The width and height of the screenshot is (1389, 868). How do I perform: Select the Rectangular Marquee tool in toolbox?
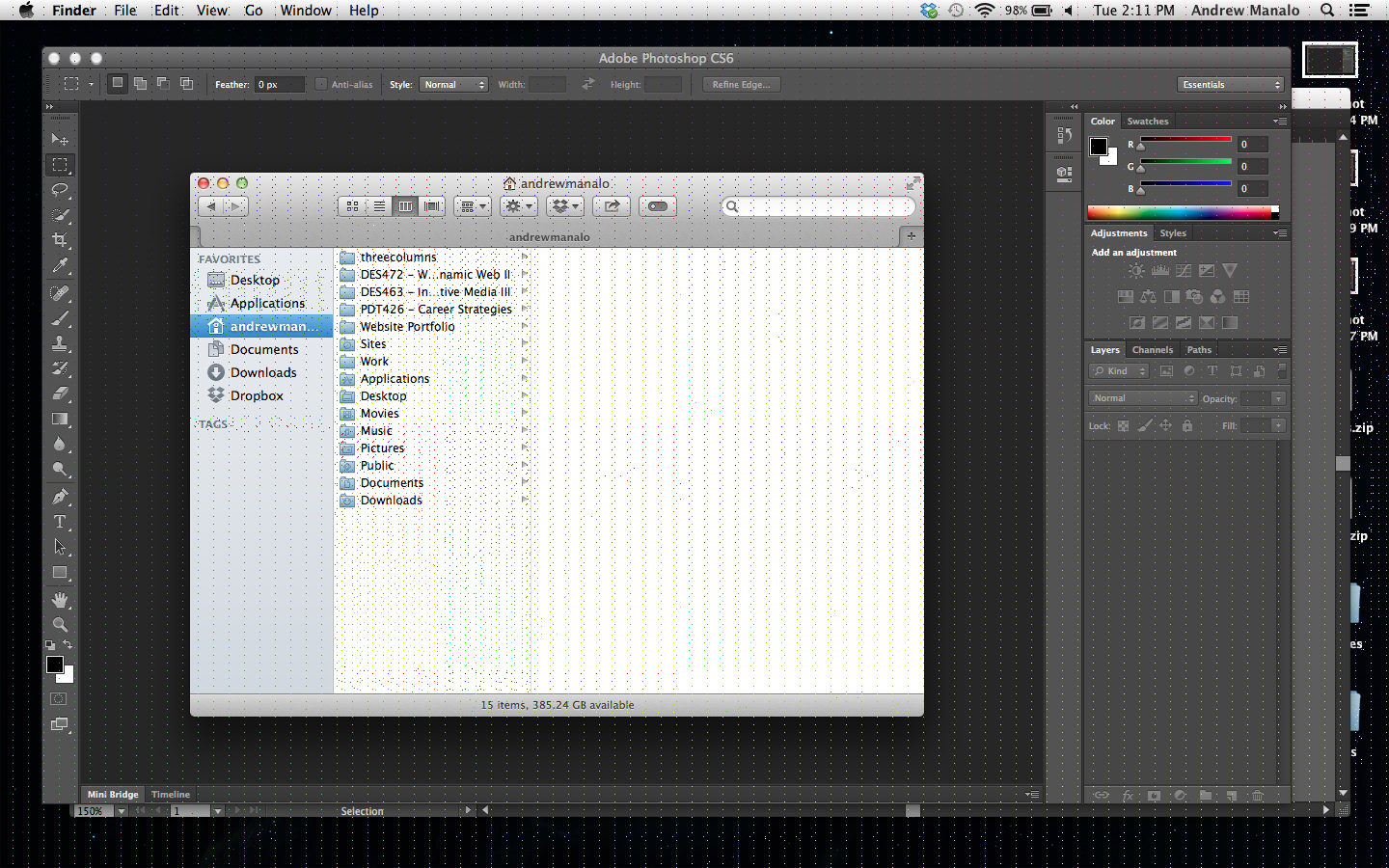pos(60,165)
